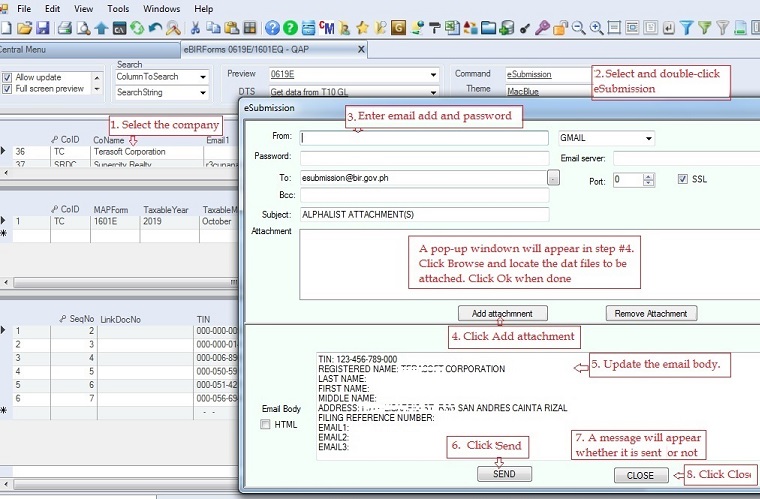Click in the Subject field
Screen dimensions: 760x499
click(424, 215)
